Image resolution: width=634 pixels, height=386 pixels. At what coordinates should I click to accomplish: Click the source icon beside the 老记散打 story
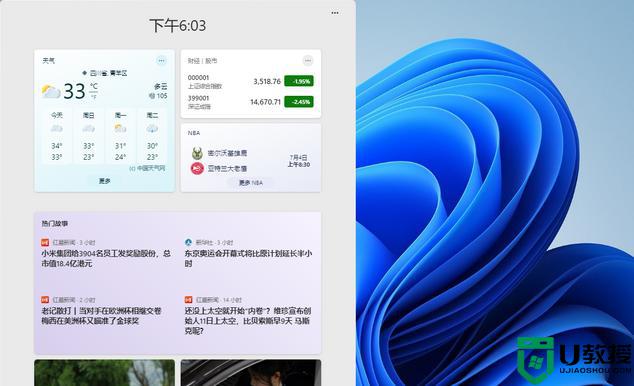(45, 300)
